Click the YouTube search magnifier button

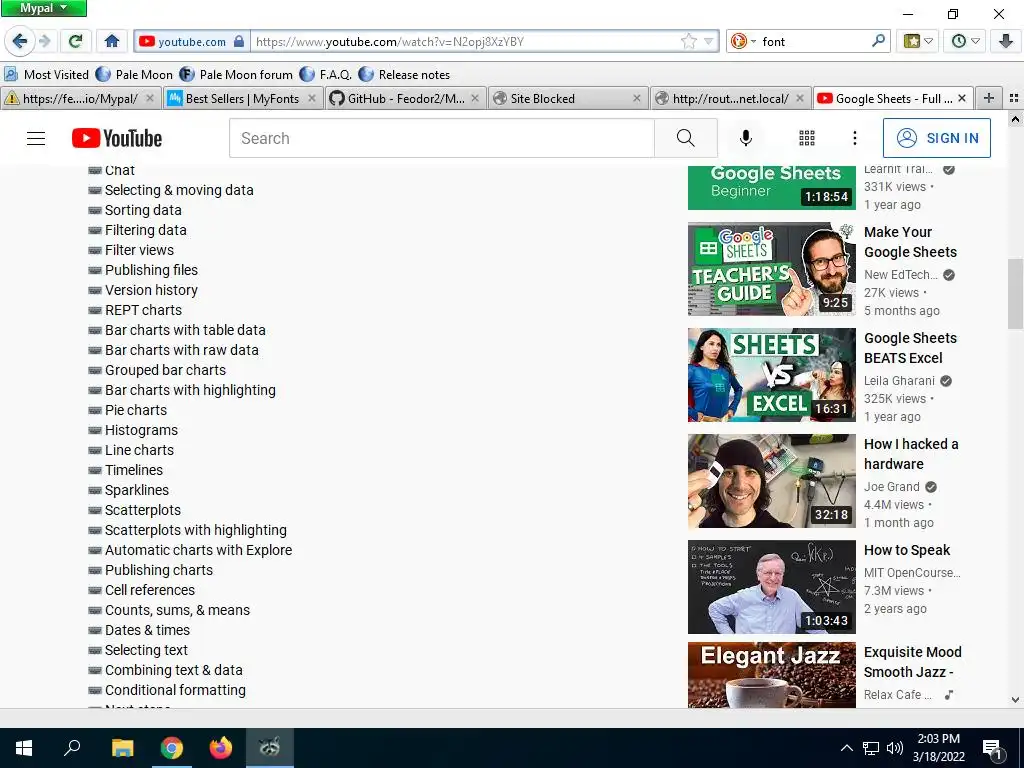(x=686, y=138)
